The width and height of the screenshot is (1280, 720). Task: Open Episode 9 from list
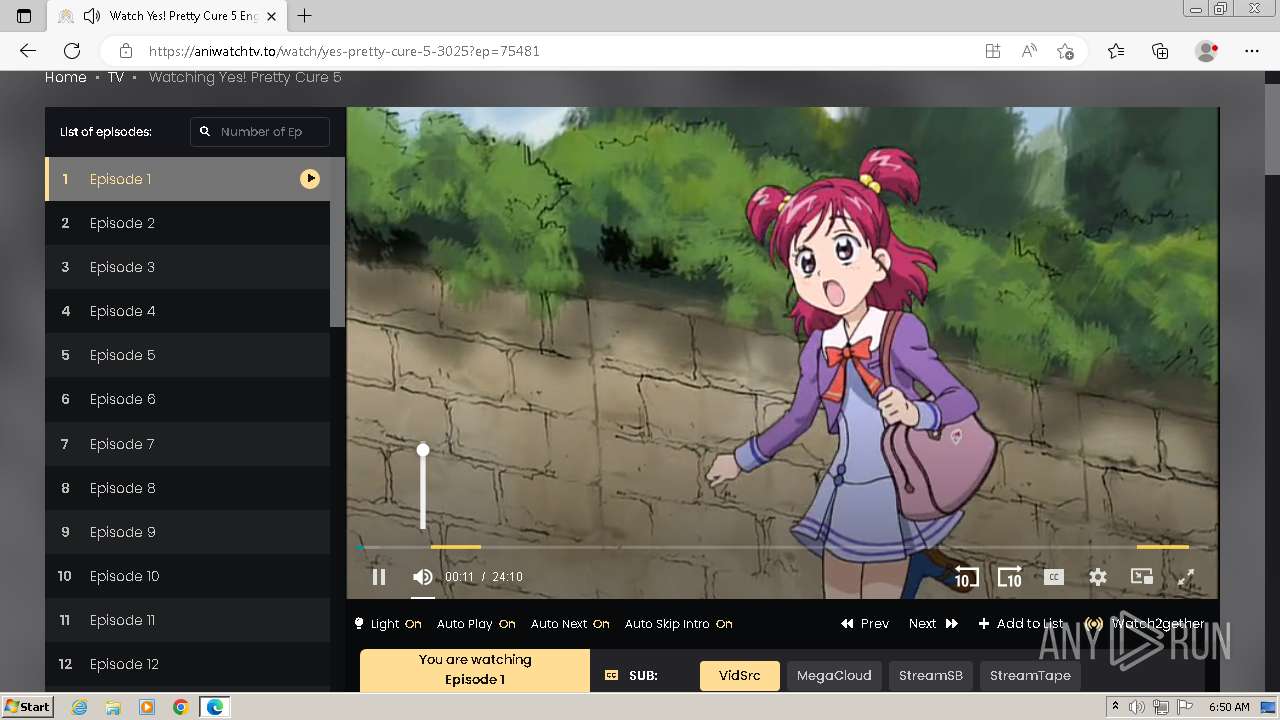tap(187, 532)
